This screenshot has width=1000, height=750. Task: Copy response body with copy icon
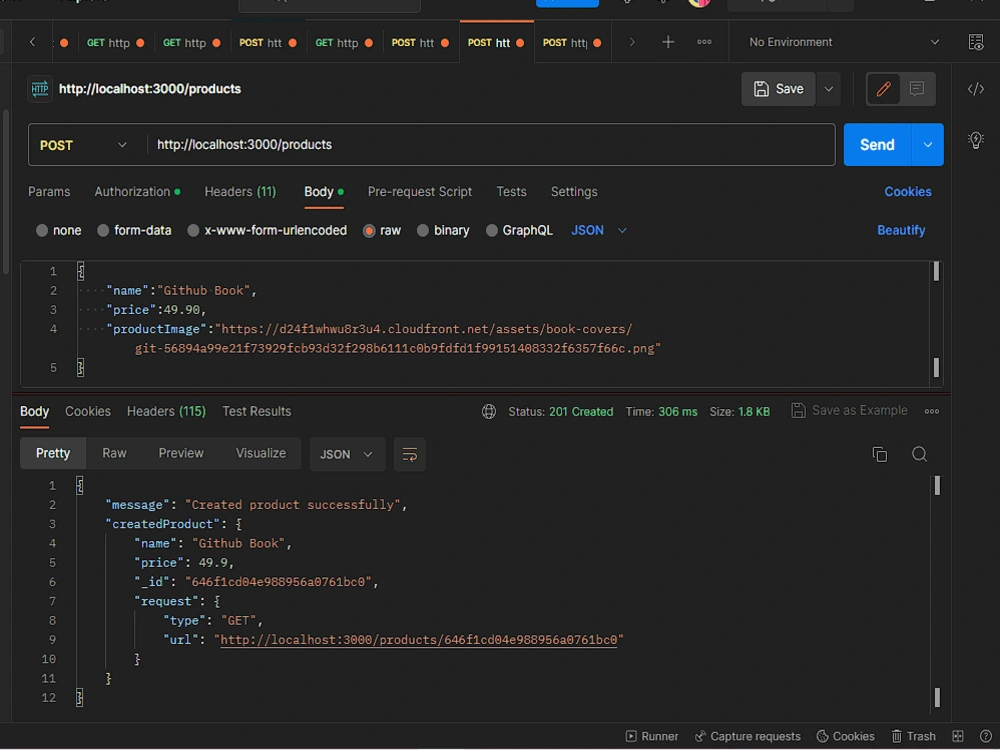(x=879, y=454)
